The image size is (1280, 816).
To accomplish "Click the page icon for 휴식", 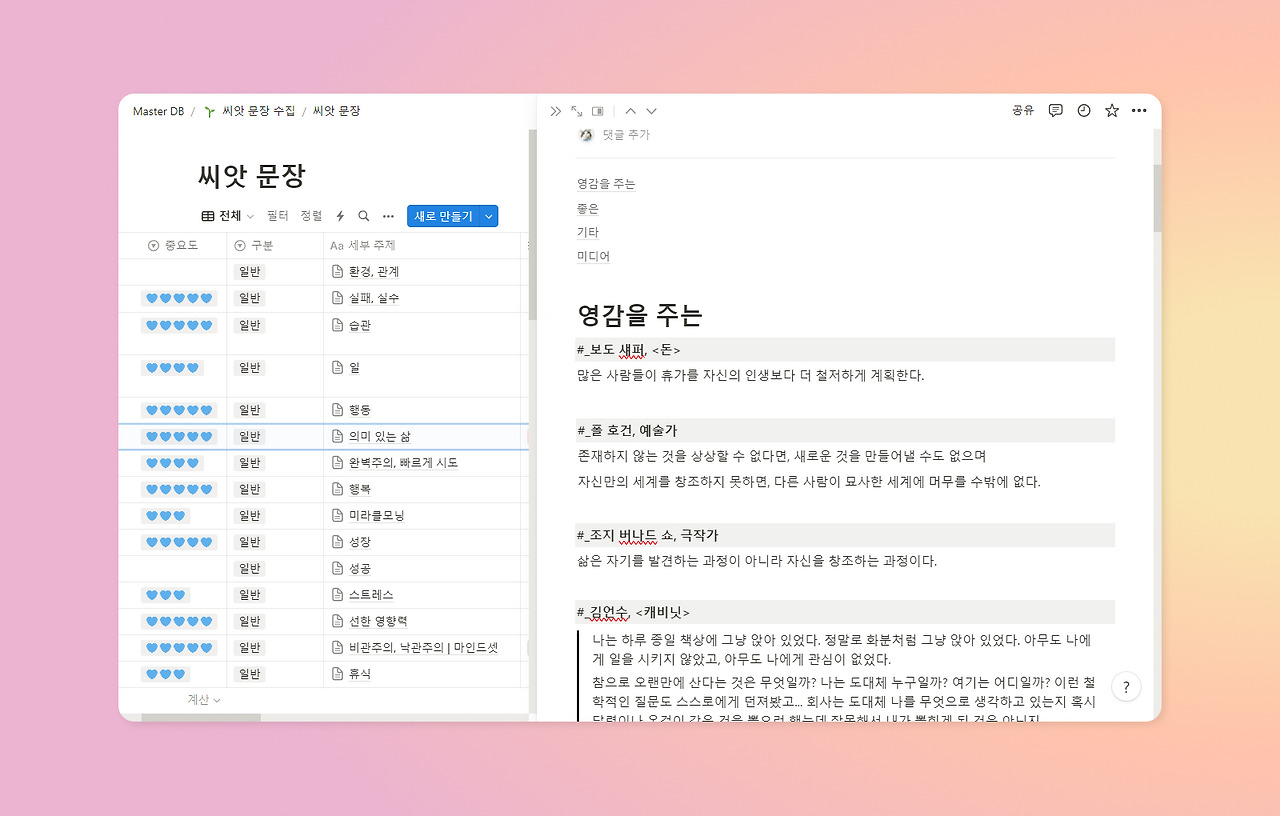I will (x=338, y=674).
